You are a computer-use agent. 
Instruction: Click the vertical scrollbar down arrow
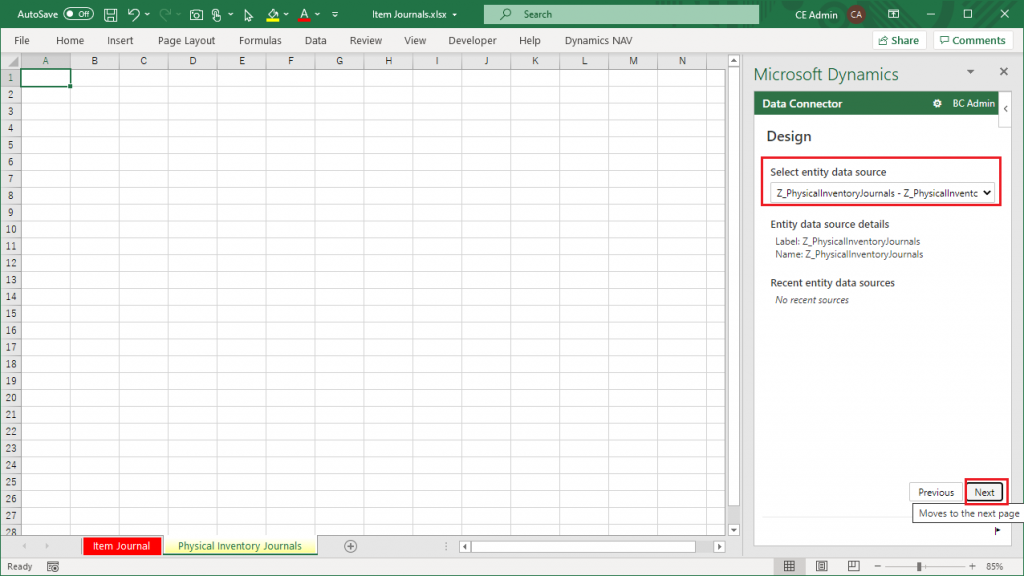pos(733,530)
